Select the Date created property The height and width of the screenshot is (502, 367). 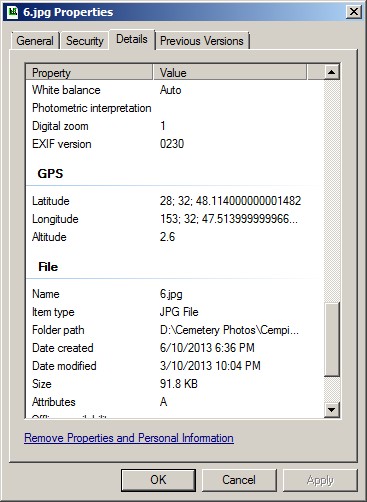[63, 348]
